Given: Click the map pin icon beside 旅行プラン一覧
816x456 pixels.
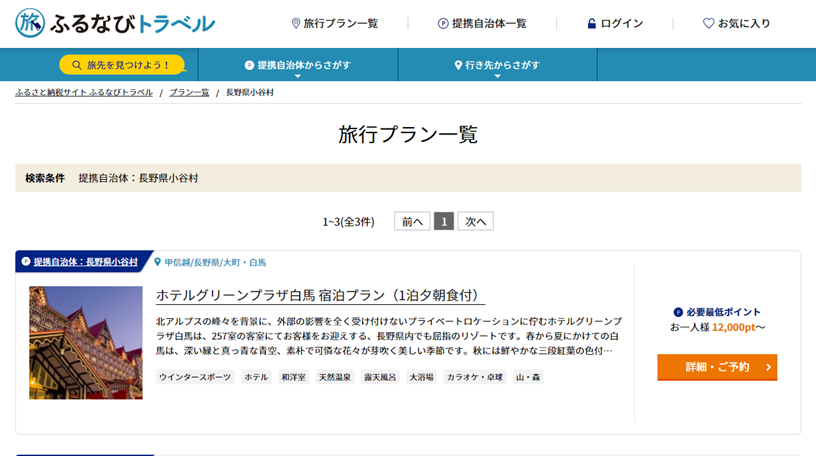Looking at the screenshot, I should [296, 23].
